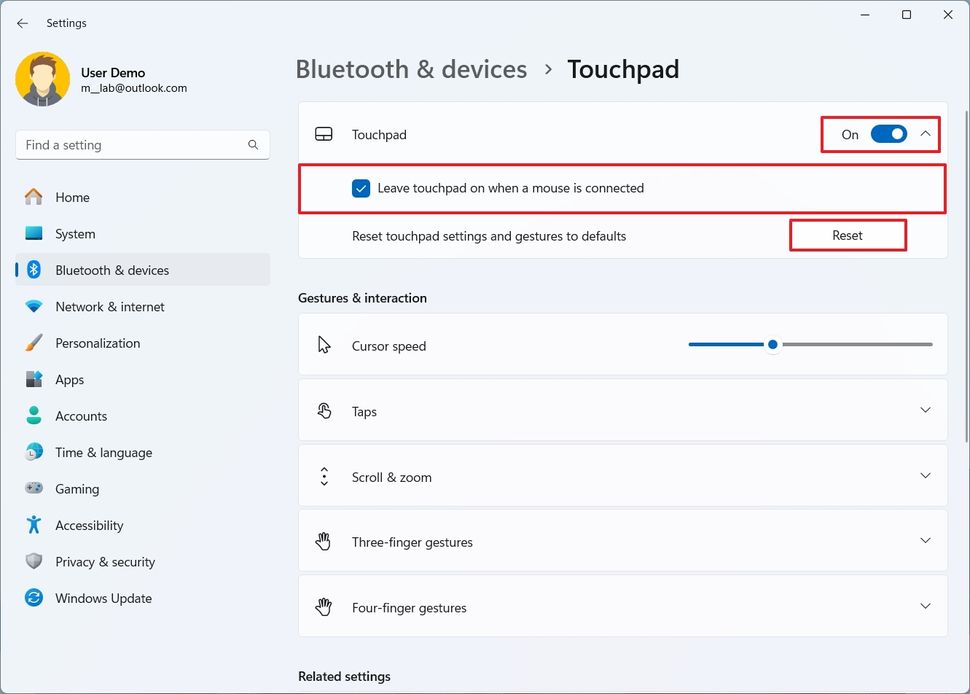Uncheck leave touchpad on when mouse connected
Screen dimensions: 970x694
(x=360, y=187)
